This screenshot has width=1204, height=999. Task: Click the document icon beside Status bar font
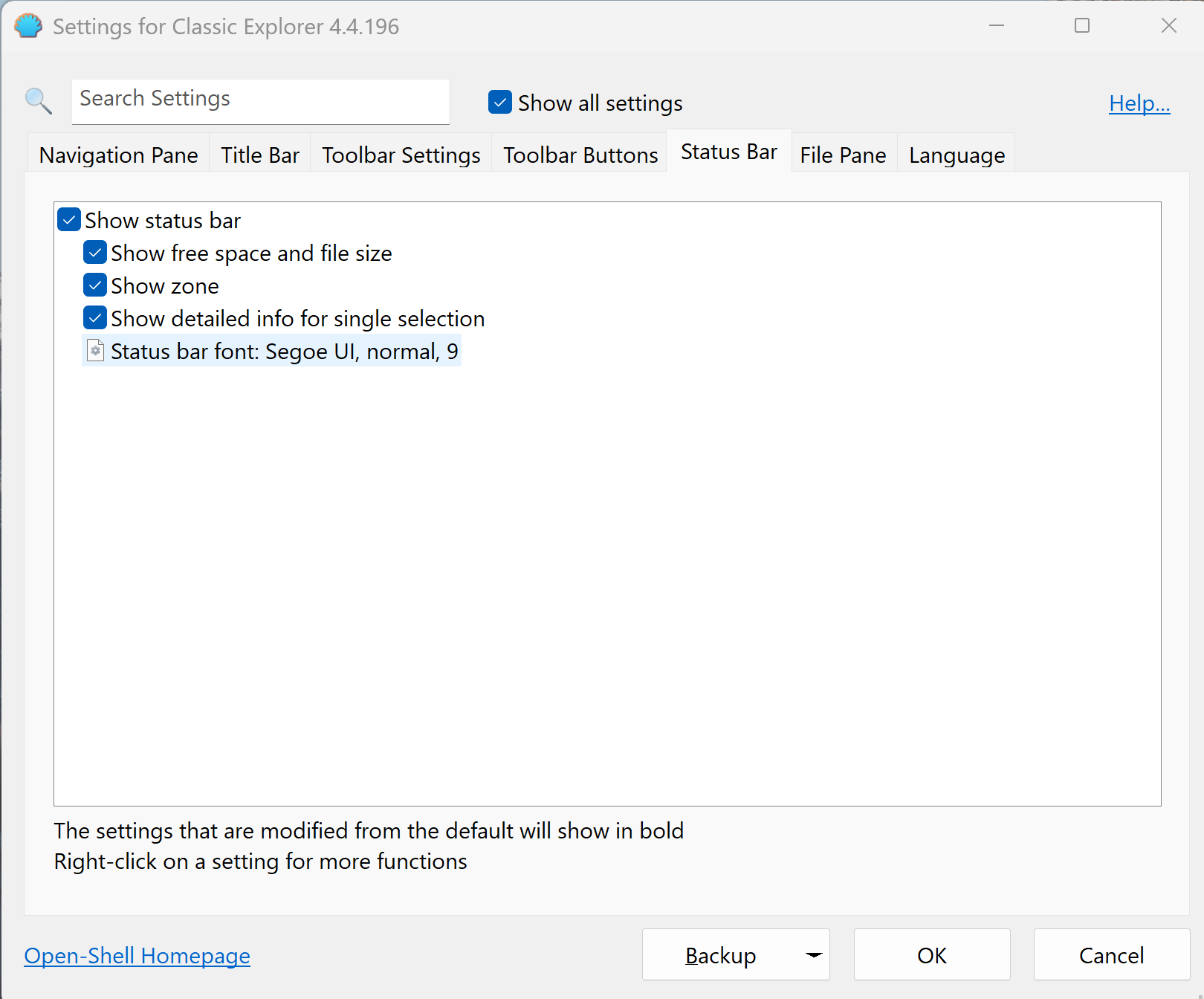(96, 350)
